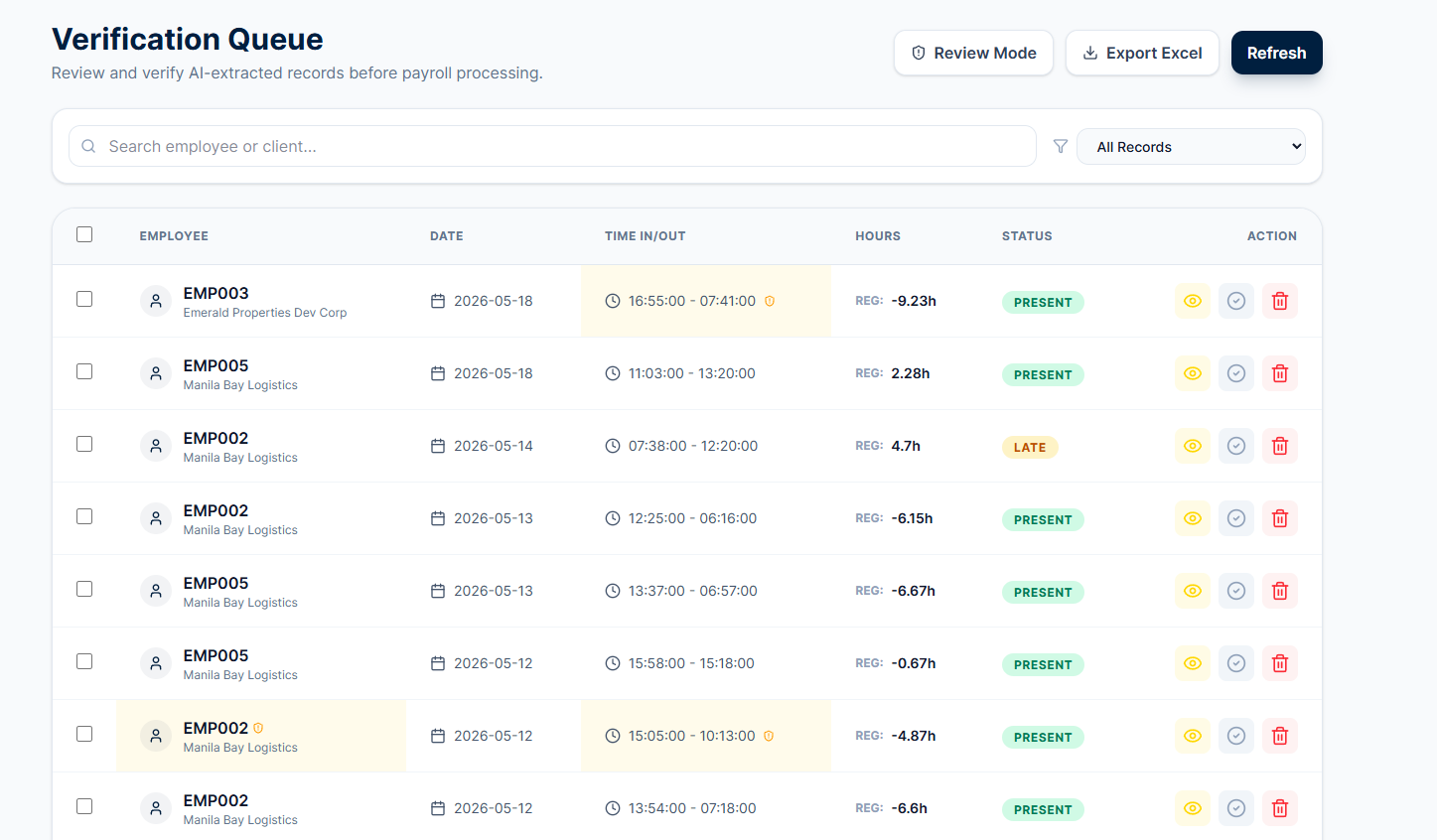Enable Review Mode

click(973, 53)
